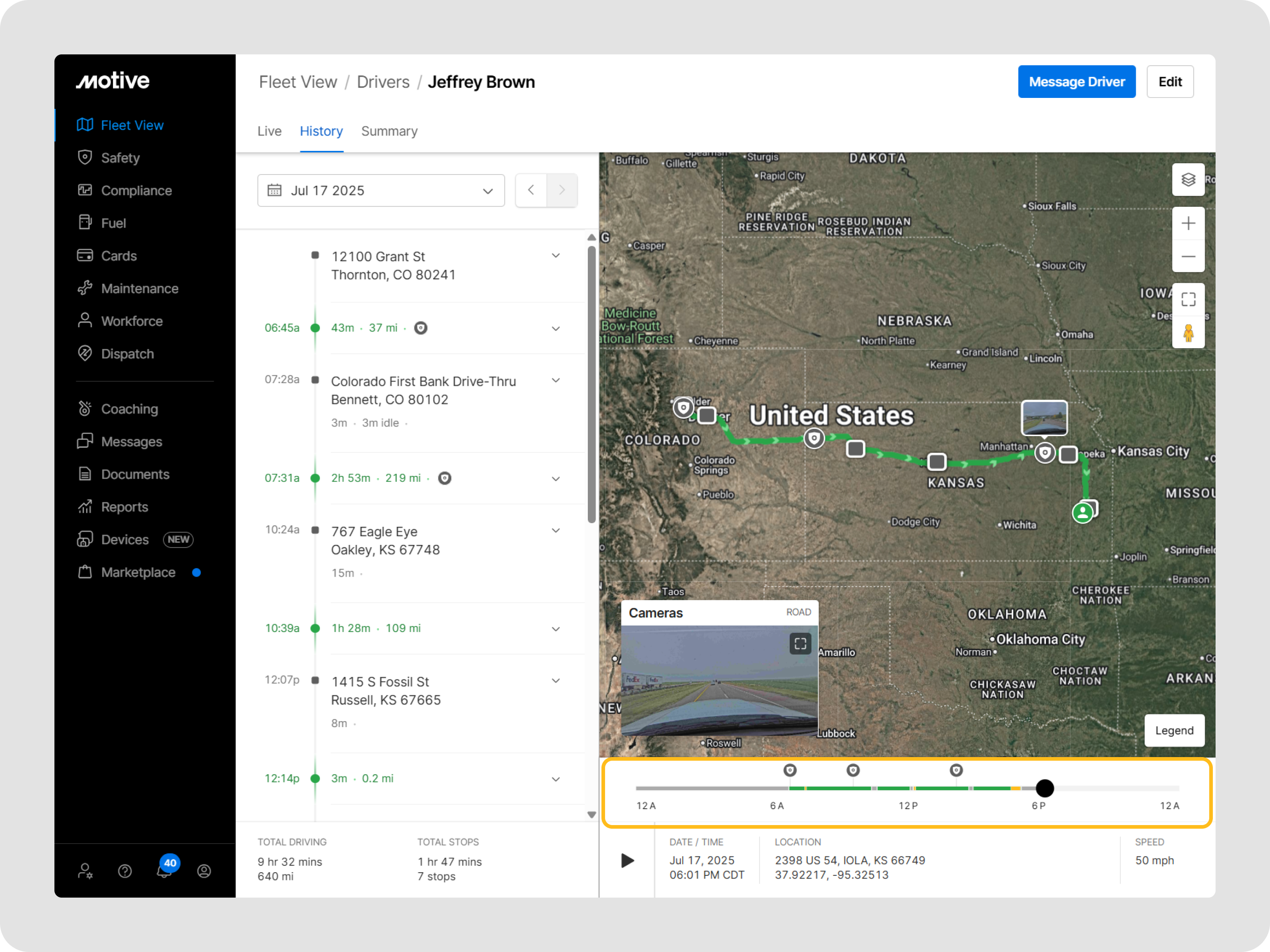Expand camera preview to fullscreen
The width and height of the screenshot is (1270, 952).
tap(800, 643)
